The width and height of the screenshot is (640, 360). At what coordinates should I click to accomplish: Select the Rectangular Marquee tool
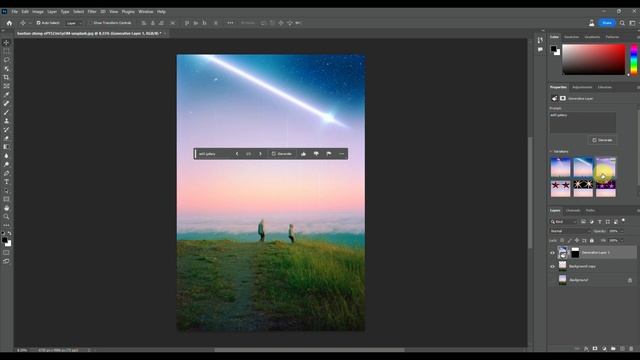coord(6,51)
